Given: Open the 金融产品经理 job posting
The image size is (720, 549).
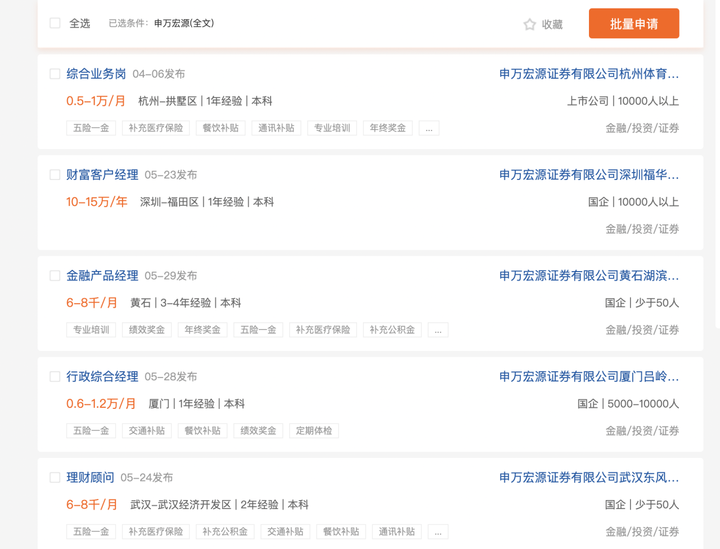Looking at the screenshot, I should click(x=102, y=276).
